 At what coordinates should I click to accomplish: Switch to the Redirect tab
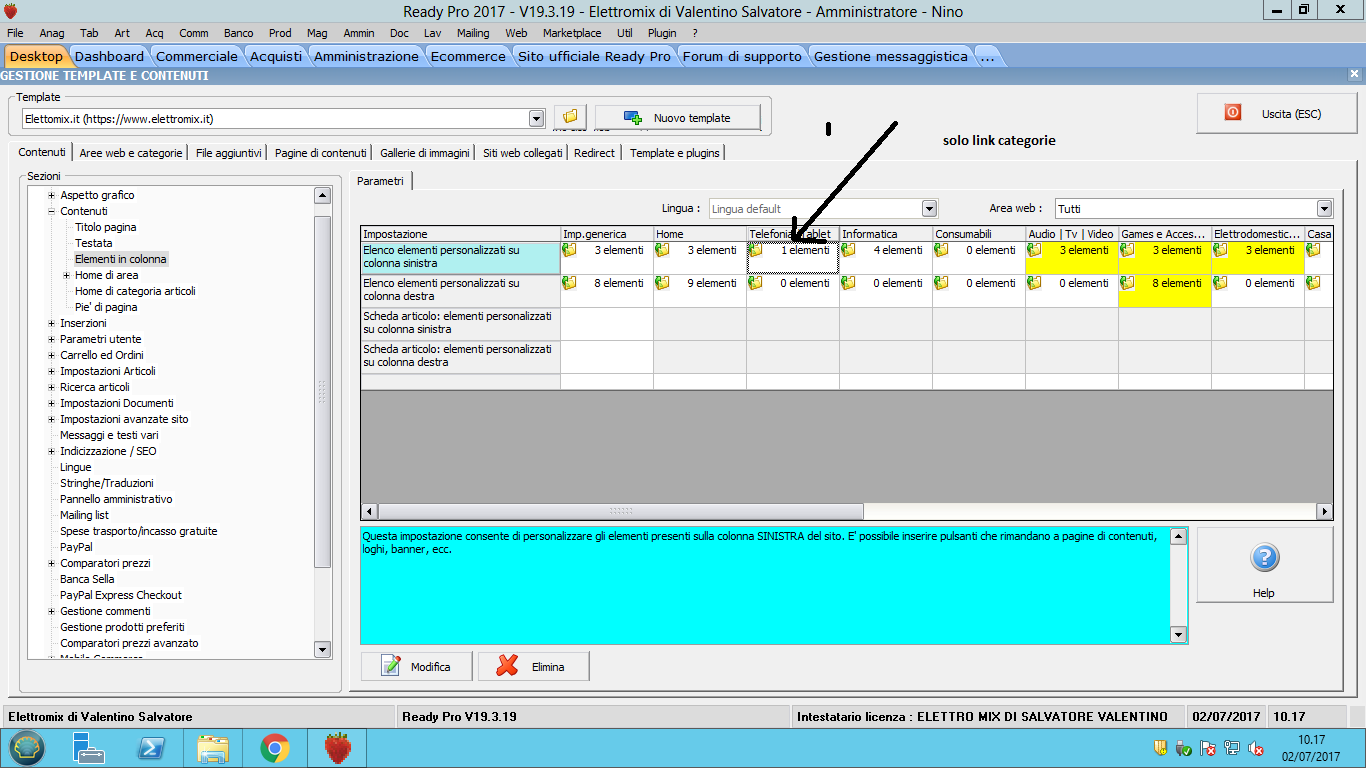click(594, 153)
